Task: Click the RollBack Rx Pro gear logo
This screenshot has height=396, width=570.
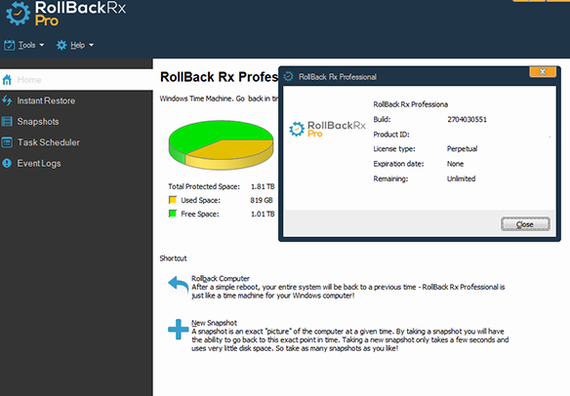Action: (x=18, y=14)
